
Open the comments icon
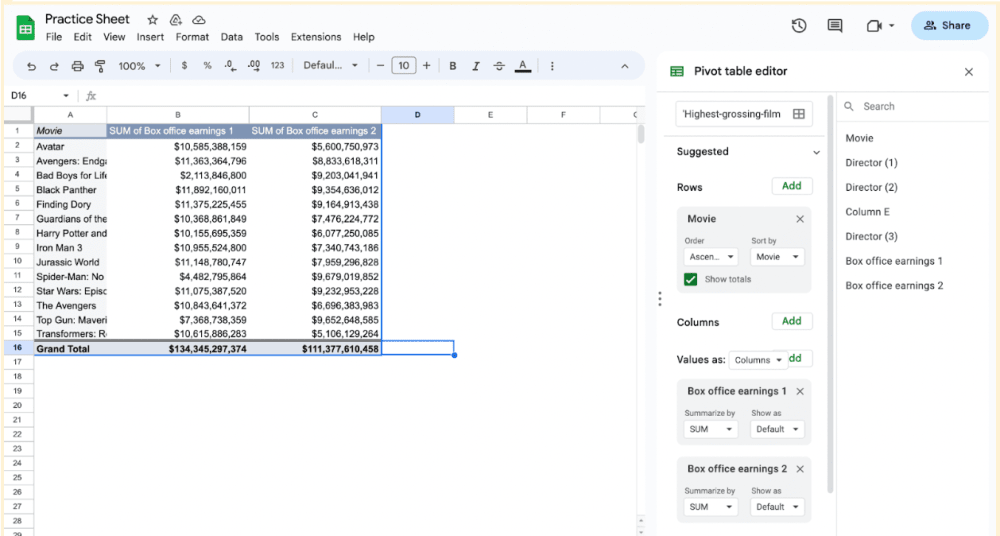tap(835, 26)
